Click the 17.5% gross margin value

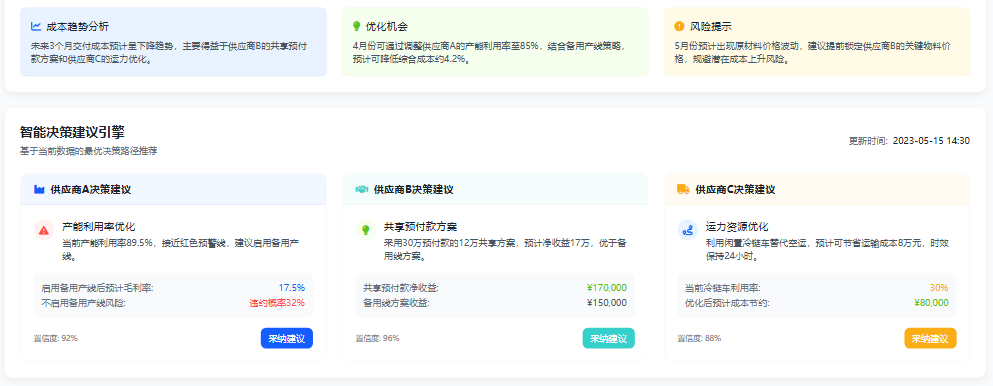click(x=291, y=288)
